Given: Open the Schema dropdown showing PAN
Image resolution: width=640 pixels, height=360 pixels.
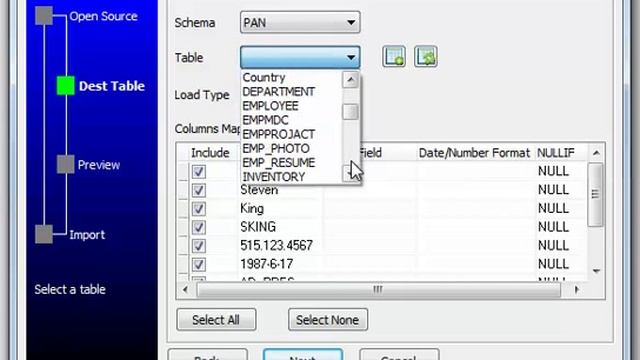Looking at the screenshot, I should [300, 22].
